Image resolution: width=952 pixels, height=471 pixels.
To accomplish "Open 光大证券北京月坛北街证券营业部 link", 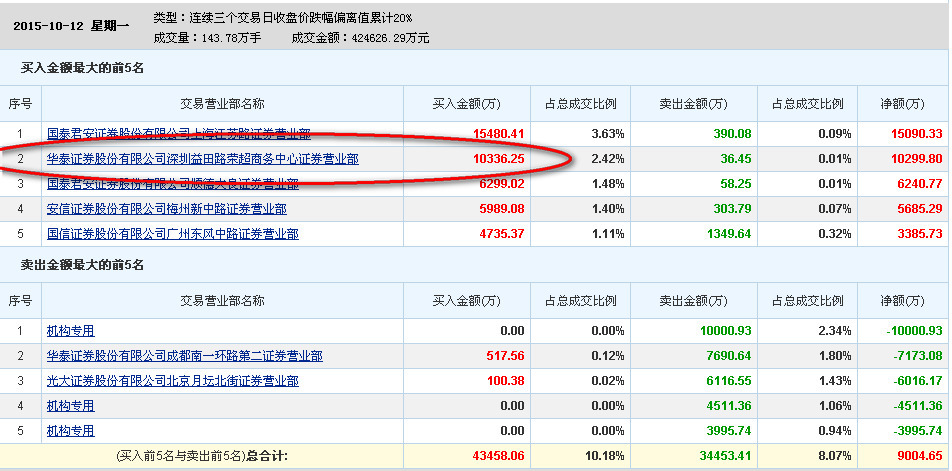I will (x=172, y=381).
